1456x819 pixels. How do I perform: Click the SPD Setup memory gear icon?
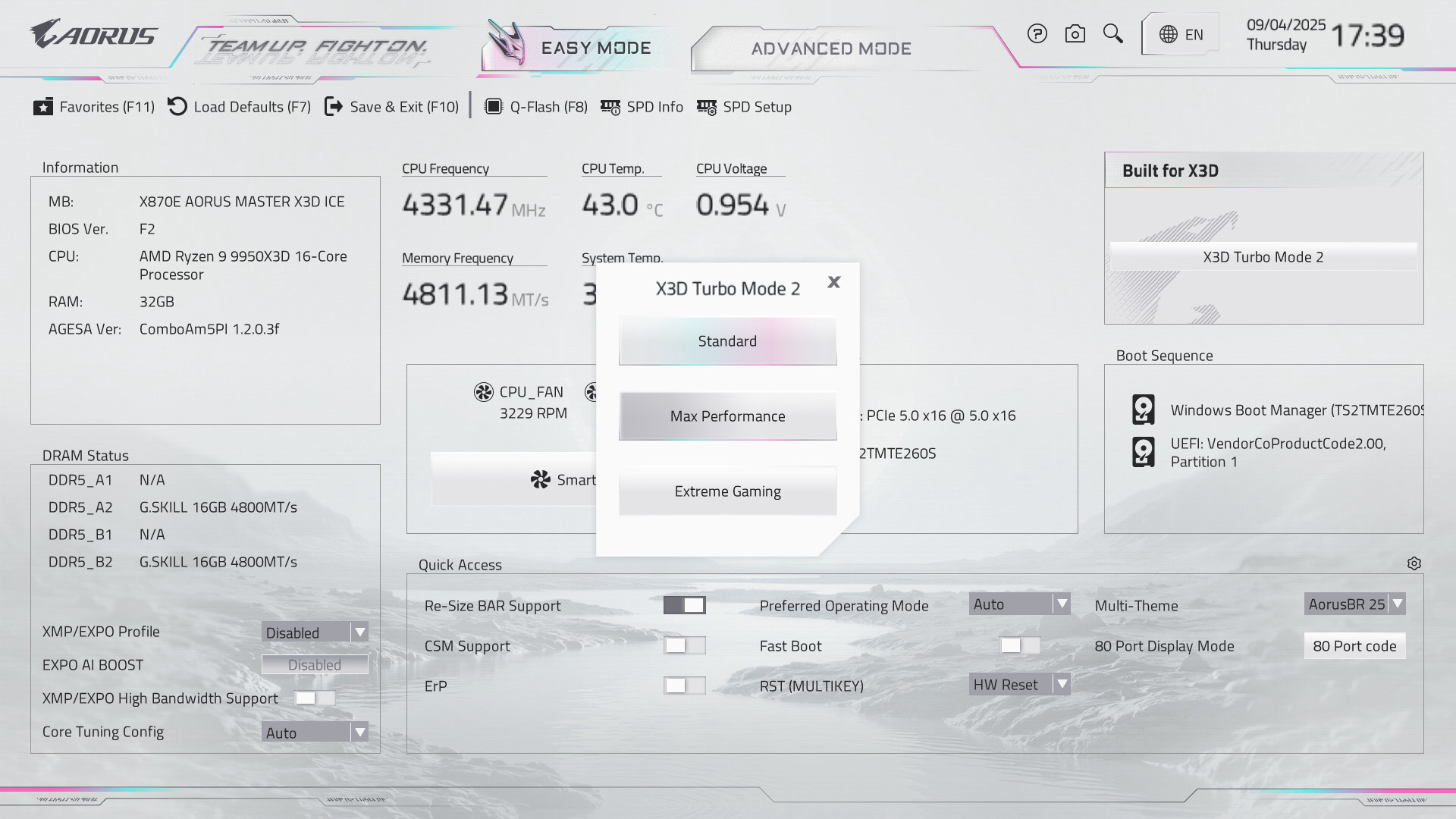(707, 107)
